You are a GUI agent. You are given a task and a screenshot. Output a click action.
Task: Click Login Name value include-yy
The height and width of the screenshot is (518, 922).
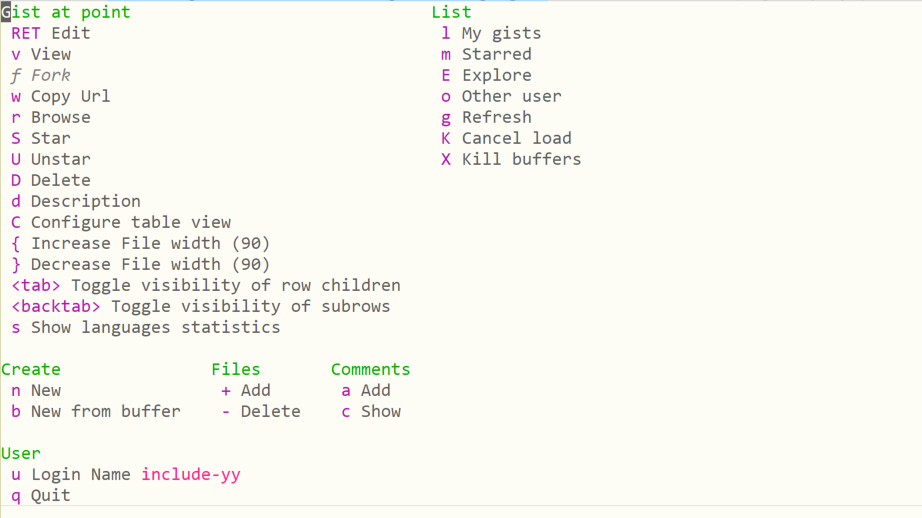190,474
